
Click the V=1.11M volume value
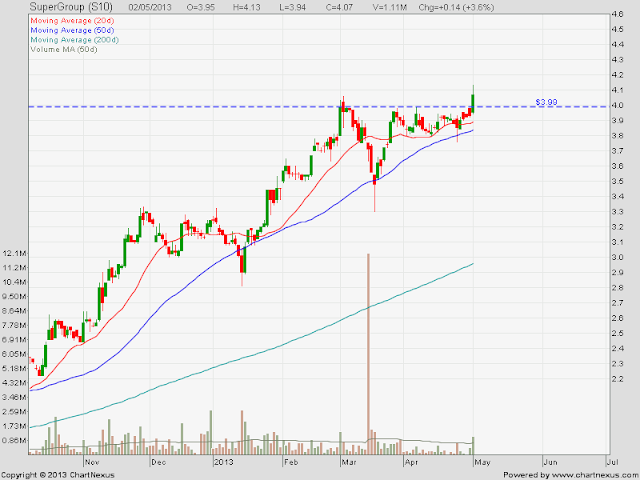click(390, 7)
